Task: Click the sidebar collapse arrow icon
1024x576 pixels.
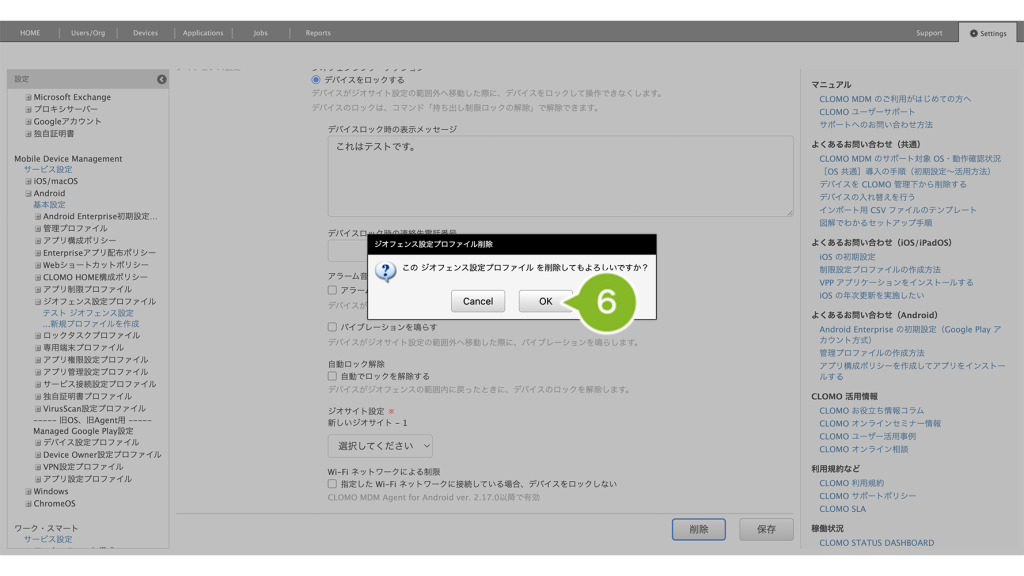Action: (x=161, y=79)
